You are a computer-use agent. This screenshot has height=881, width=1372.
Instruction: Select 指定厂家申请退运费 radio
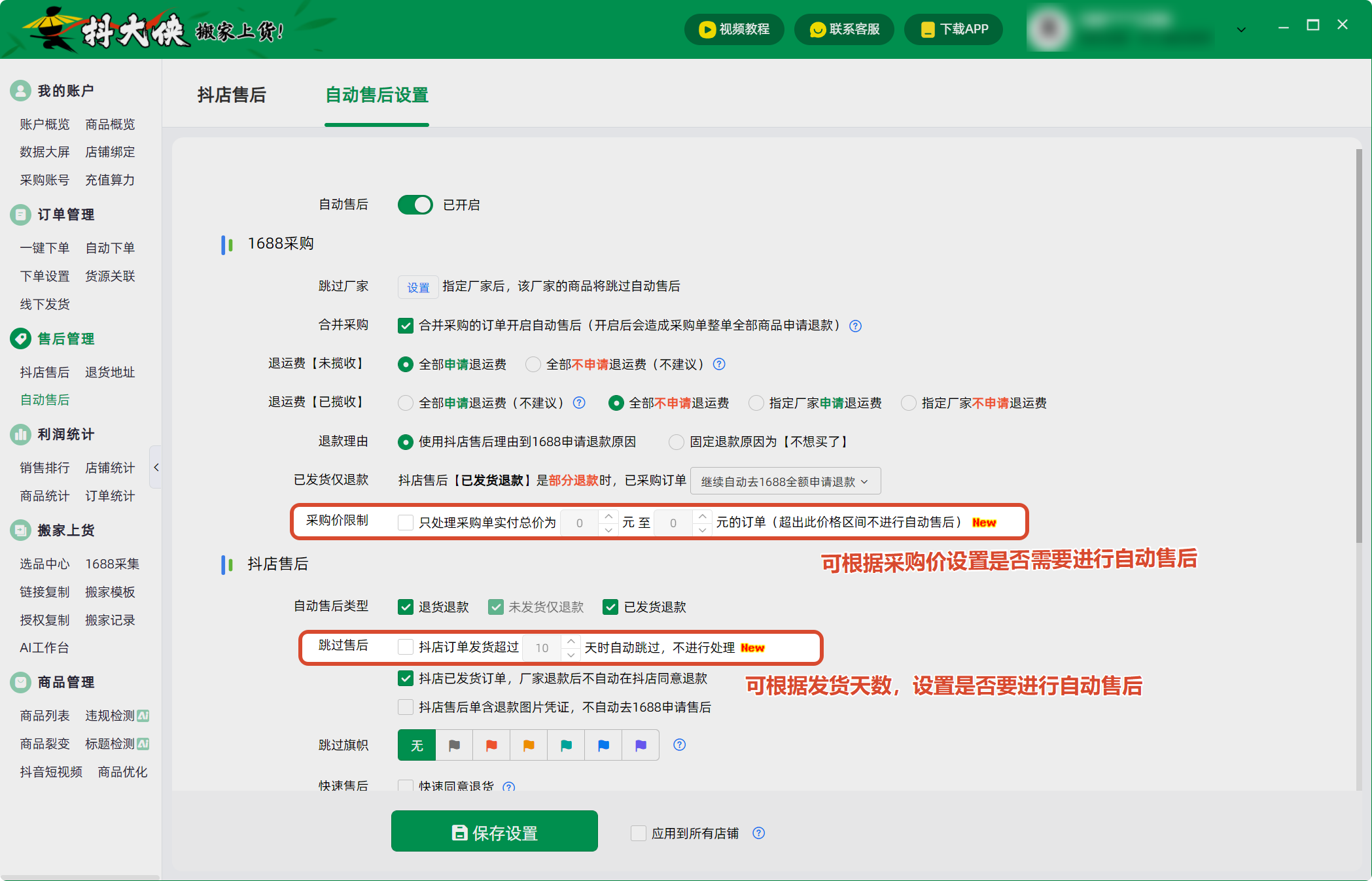(x=756, y=403)
